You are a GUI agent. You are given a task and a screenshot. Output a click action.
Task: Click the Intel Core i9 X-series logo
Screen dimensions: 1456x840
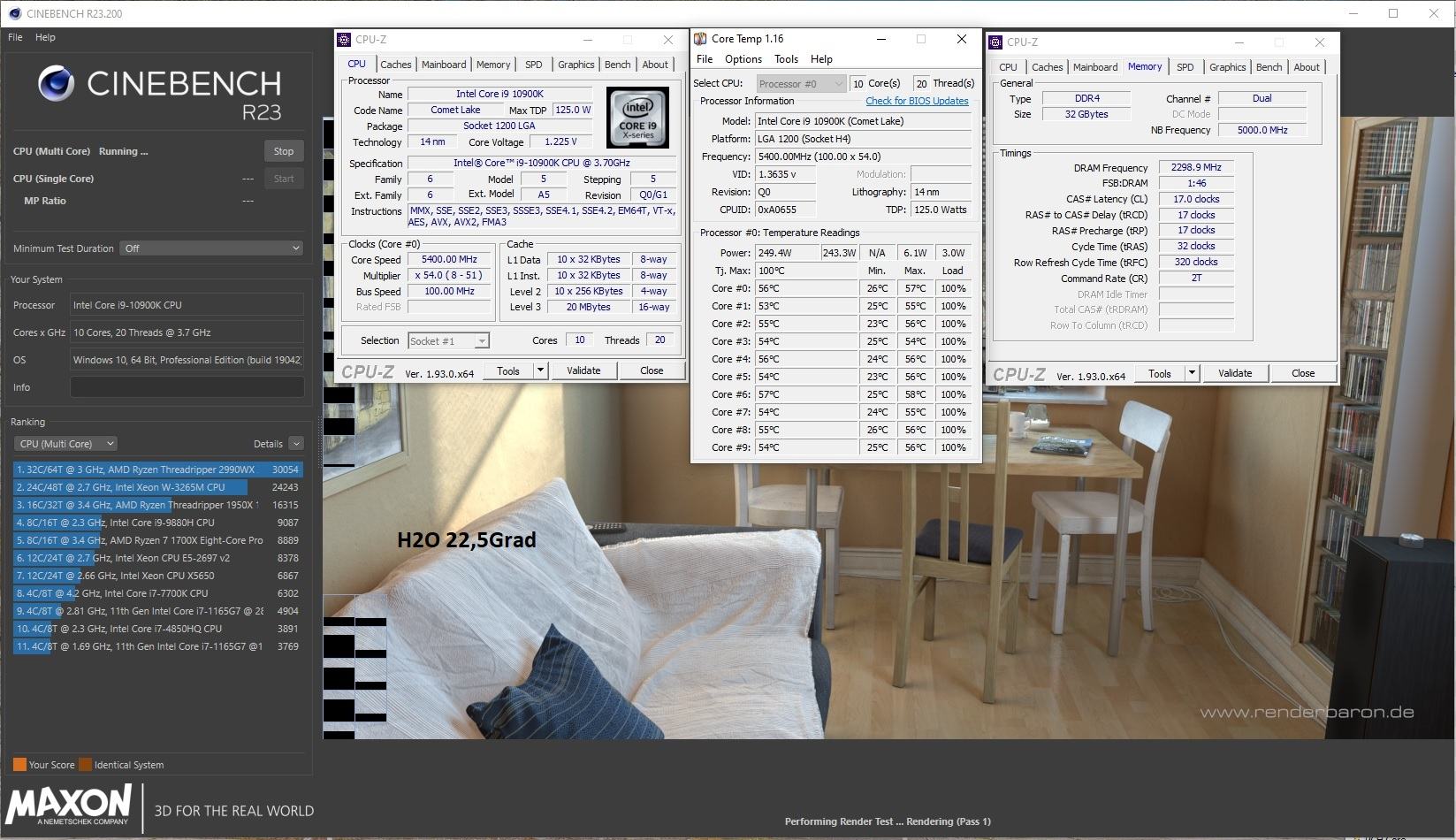(x=637, y=118)
